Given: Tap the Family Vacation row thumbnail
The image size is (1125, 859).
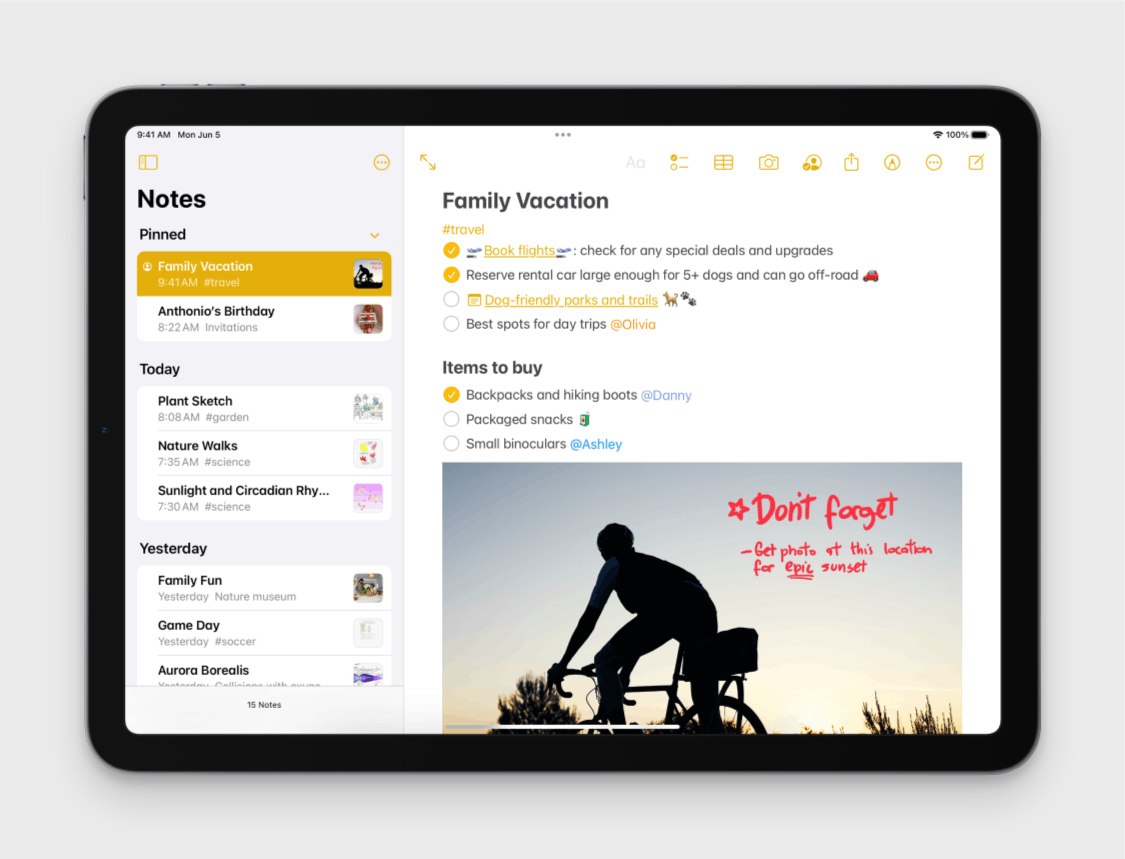Looking at the screenshot, I should (368, 274).
